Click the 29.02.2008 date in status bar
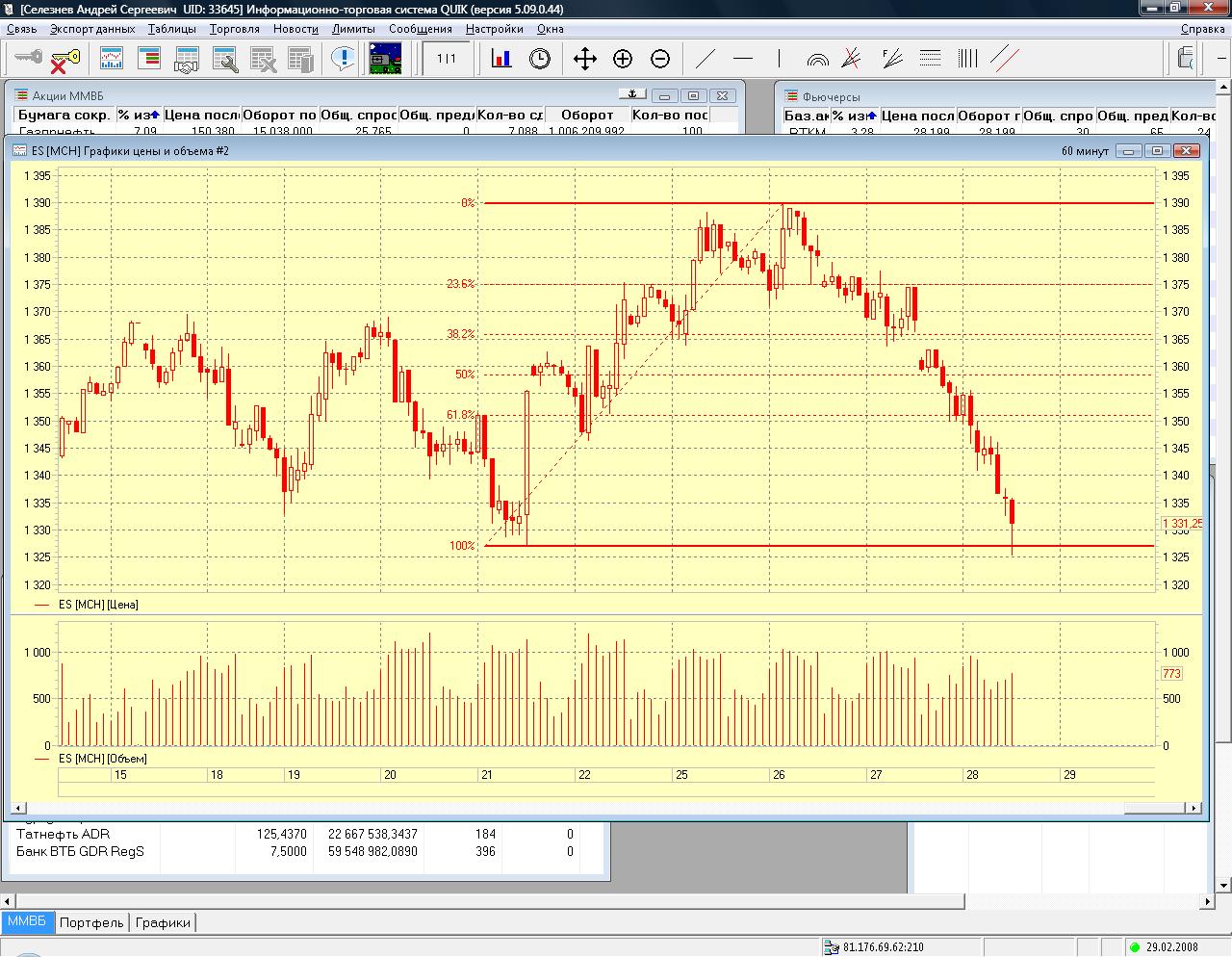 pyautogui.click(x=1171, y=947)
